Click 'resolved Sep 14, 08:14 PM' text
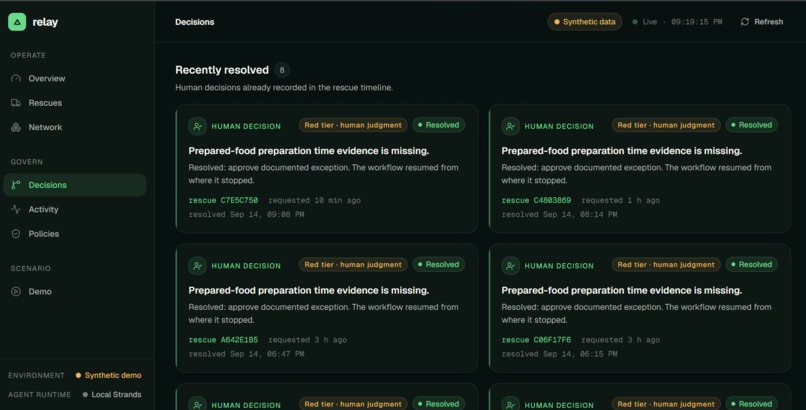Screen dimensions: 806x410 pos(559,214)
